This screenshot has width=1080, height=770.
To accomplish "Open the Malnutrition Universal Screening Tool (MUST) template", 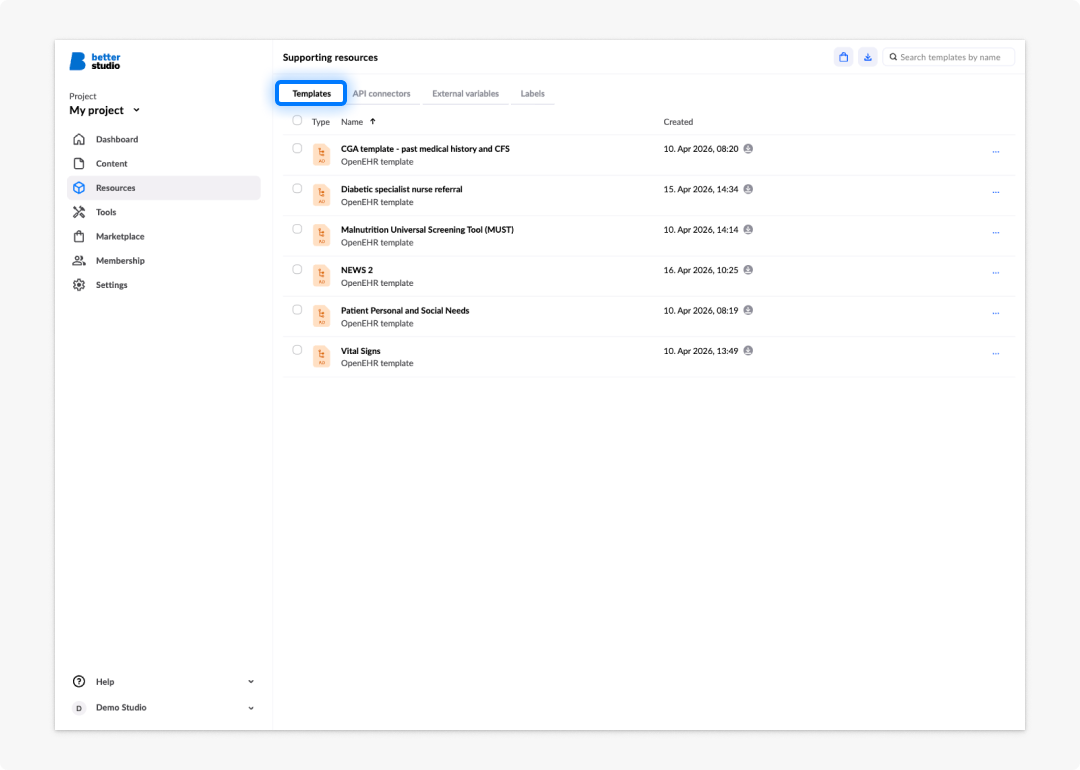I will [x=427, y=230].
